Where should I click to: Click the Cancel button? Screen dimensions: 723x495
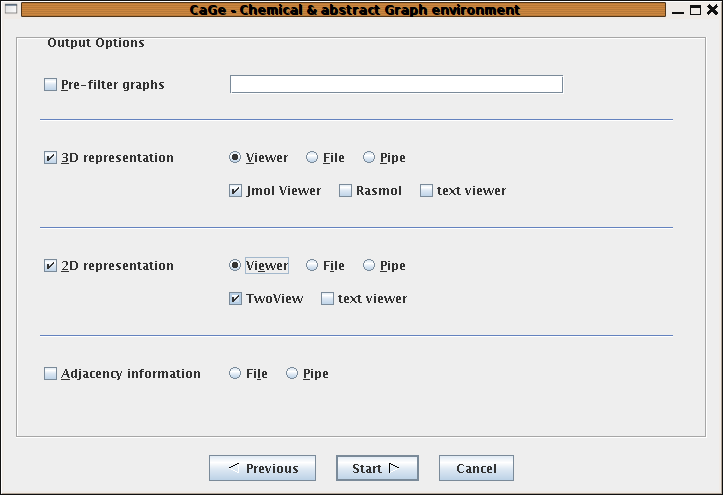tap(476, 468)
